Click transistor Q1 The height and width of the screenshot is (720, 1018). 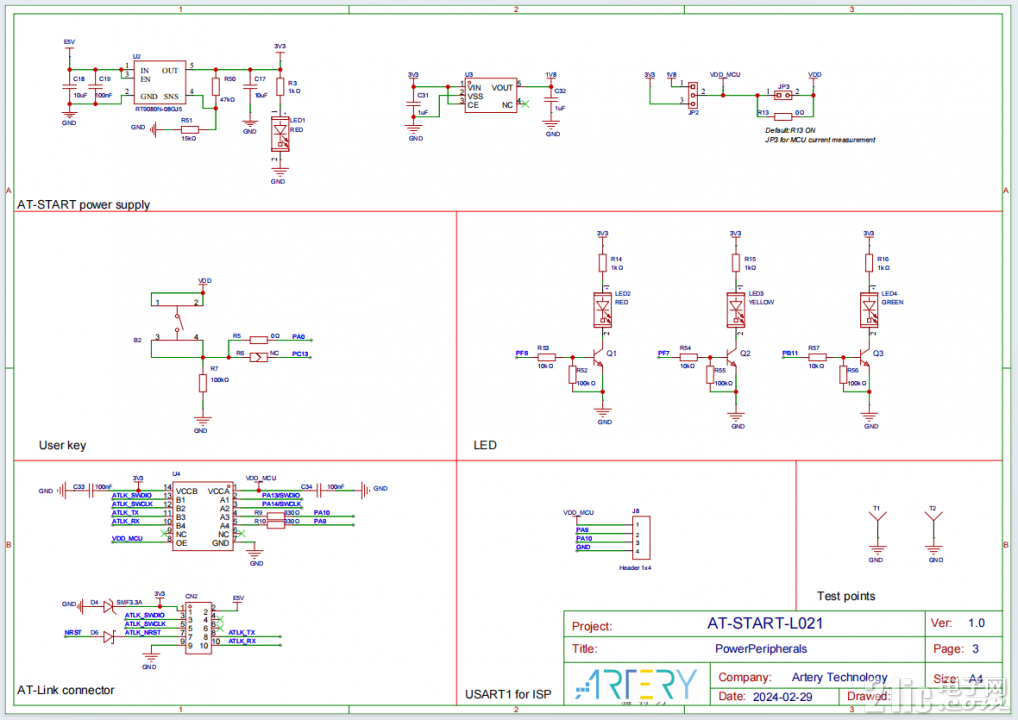(598, 358)
